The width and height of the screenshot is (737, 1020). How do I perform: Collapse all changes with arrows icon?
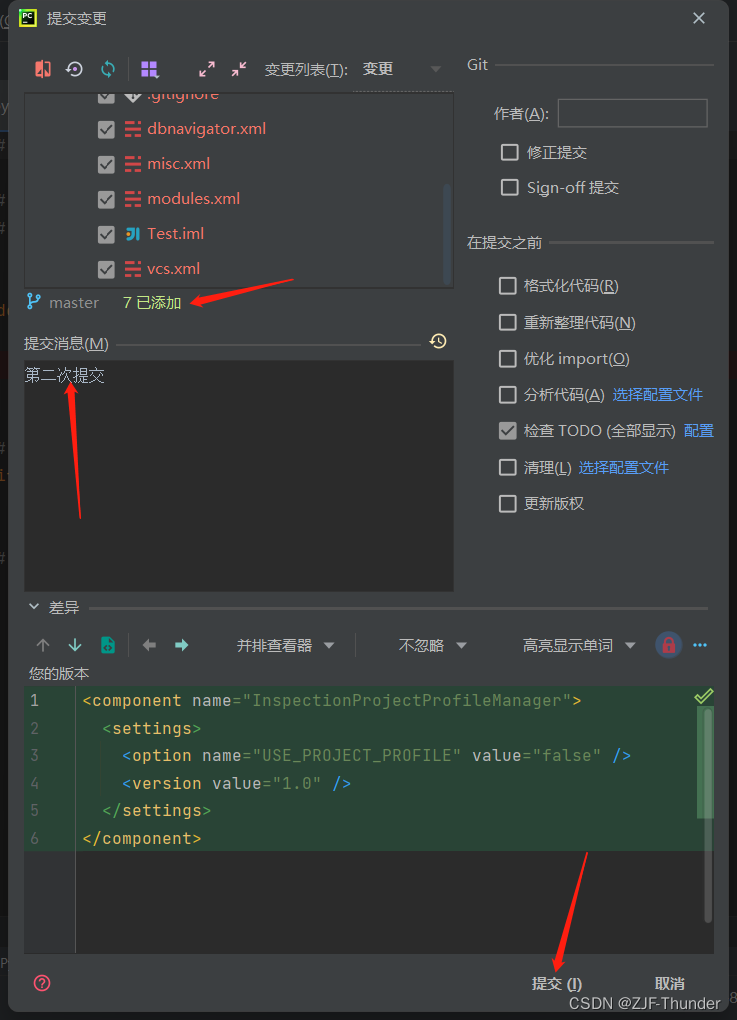pyautogui.click(x=239, y=69)
